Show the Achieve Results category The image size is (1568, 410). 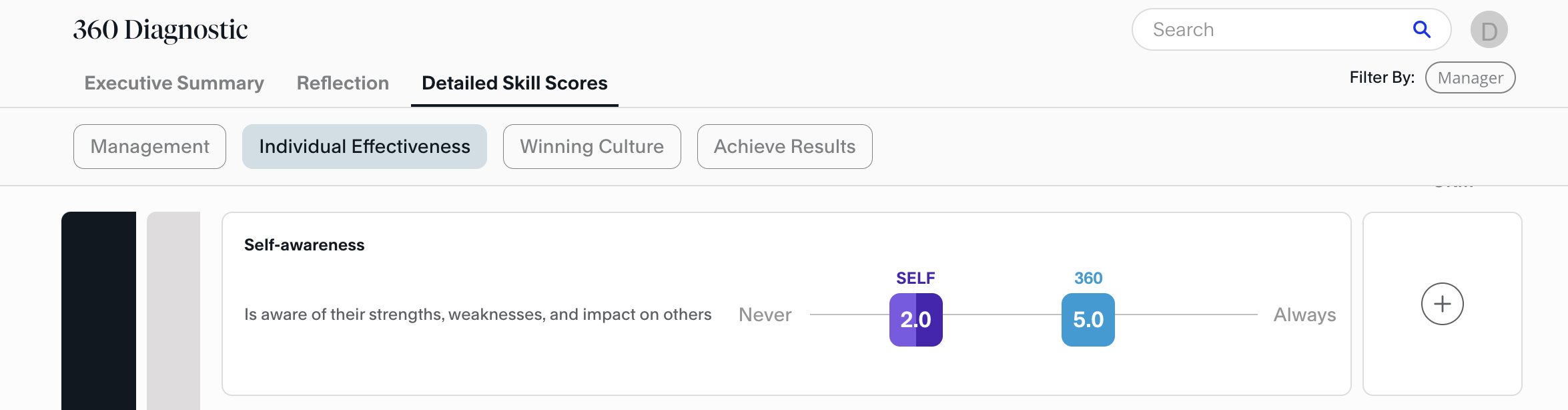coord(785,146)
